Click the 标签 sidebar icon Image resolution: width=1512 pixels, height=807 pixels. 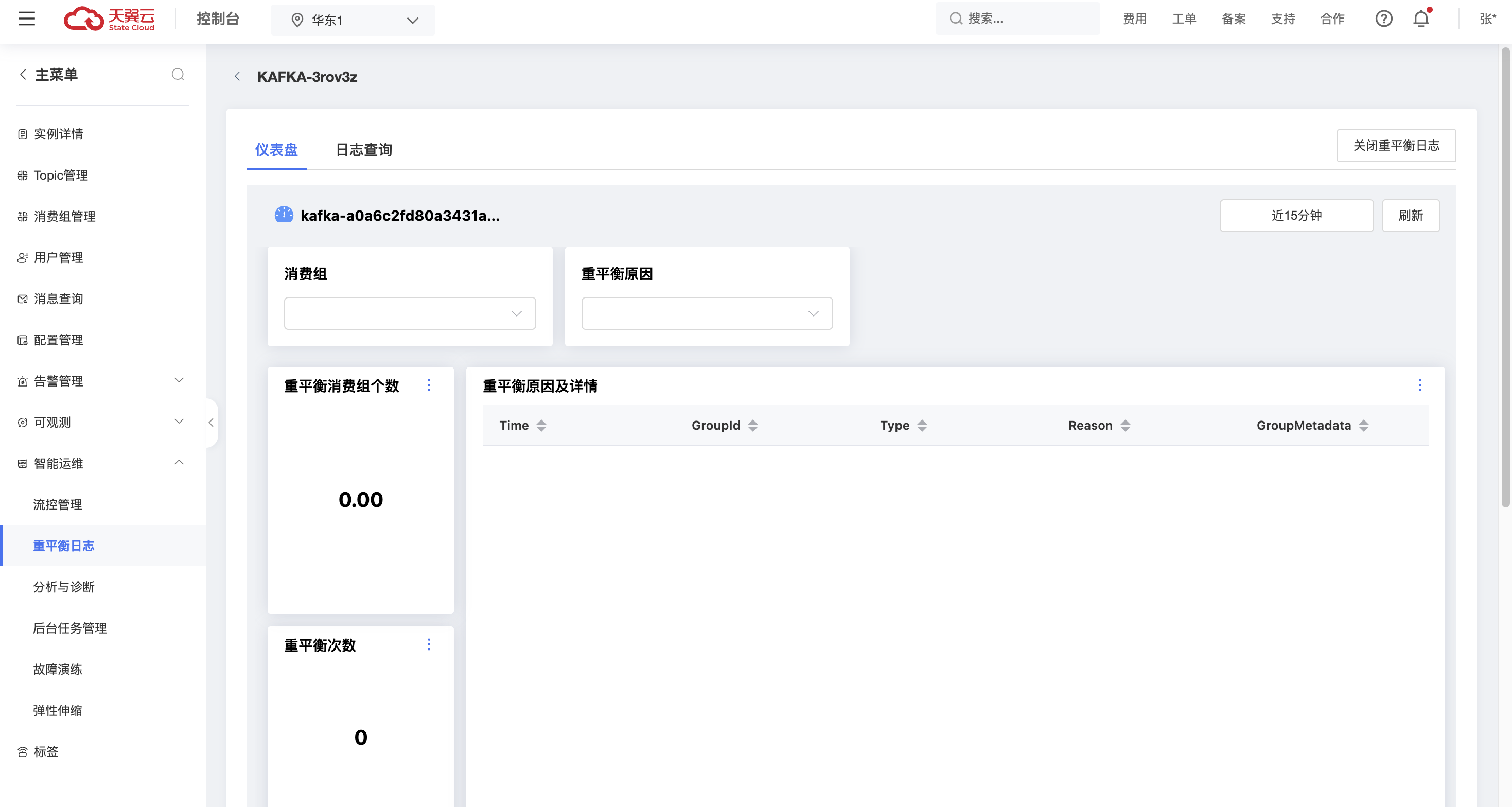coord(22,752)
